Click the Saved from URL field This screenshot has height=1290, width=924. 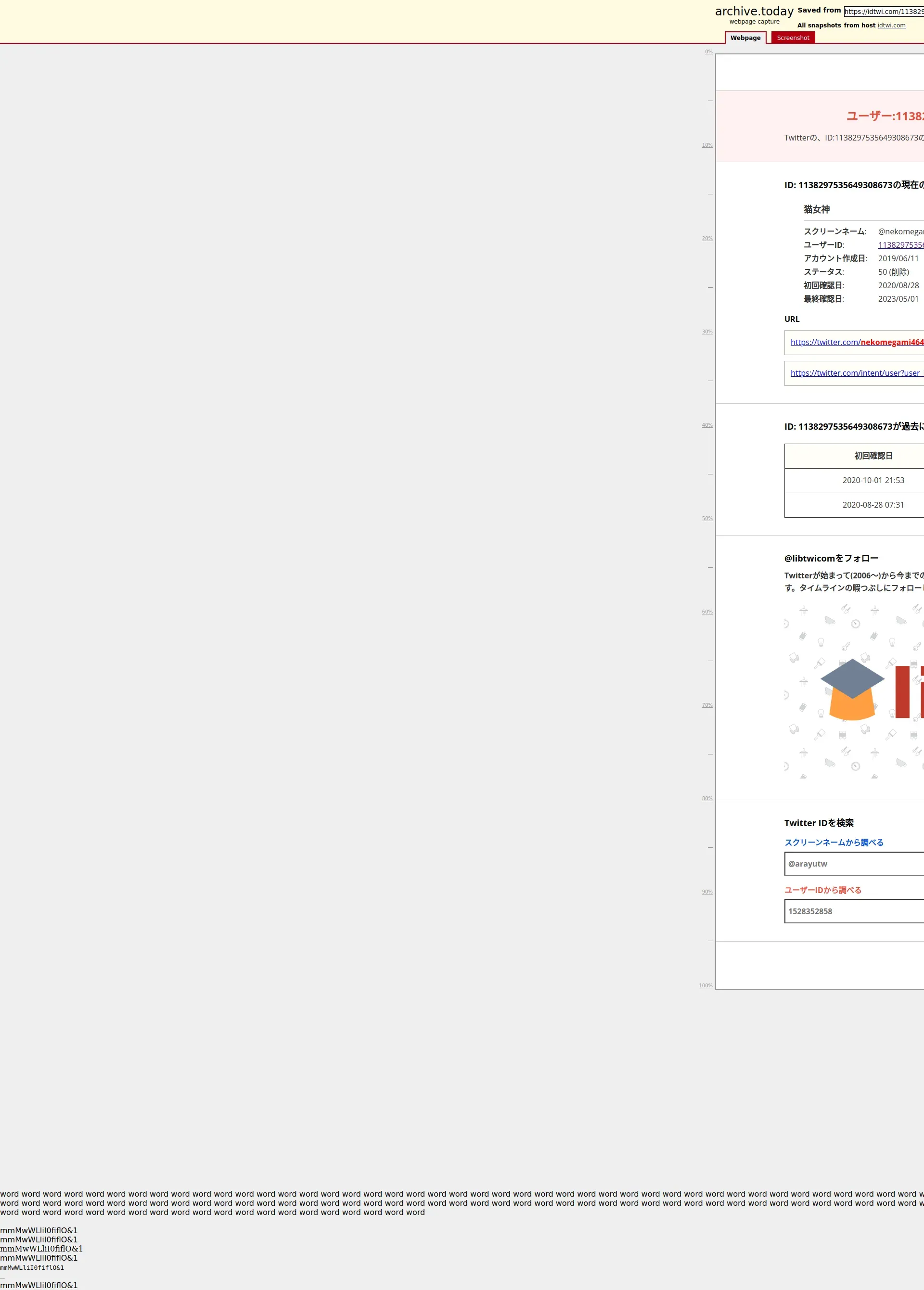pyautogui.click(x=883, y=12)
